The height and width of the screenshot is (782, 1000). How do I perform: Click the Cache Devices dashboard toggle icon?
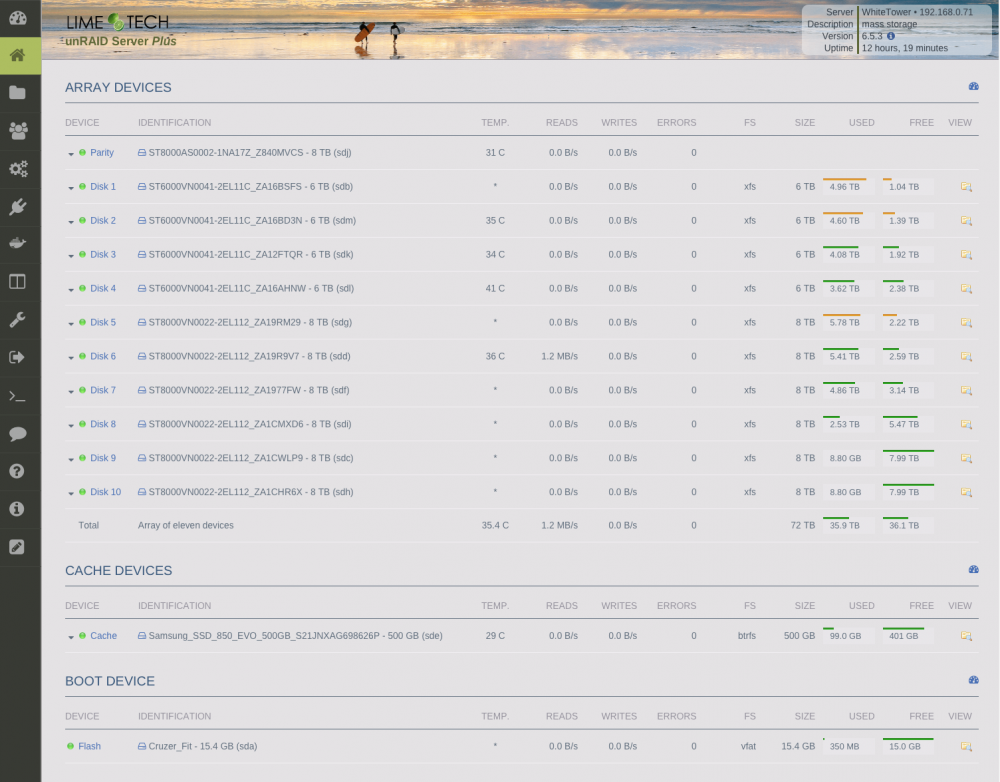[973, 569]
